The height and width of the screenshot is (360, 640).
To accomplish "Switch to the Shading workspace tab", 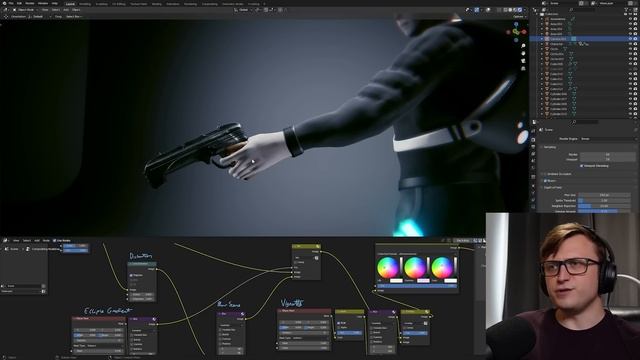I will click(x=157, y=4).
